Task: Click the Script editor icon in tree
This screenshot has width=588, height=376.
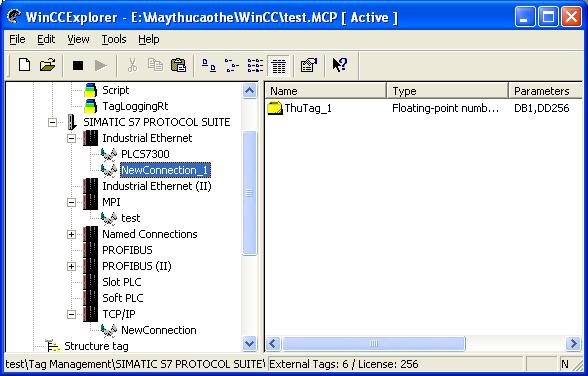Action: pyautogui.click(x=91, y=90)
